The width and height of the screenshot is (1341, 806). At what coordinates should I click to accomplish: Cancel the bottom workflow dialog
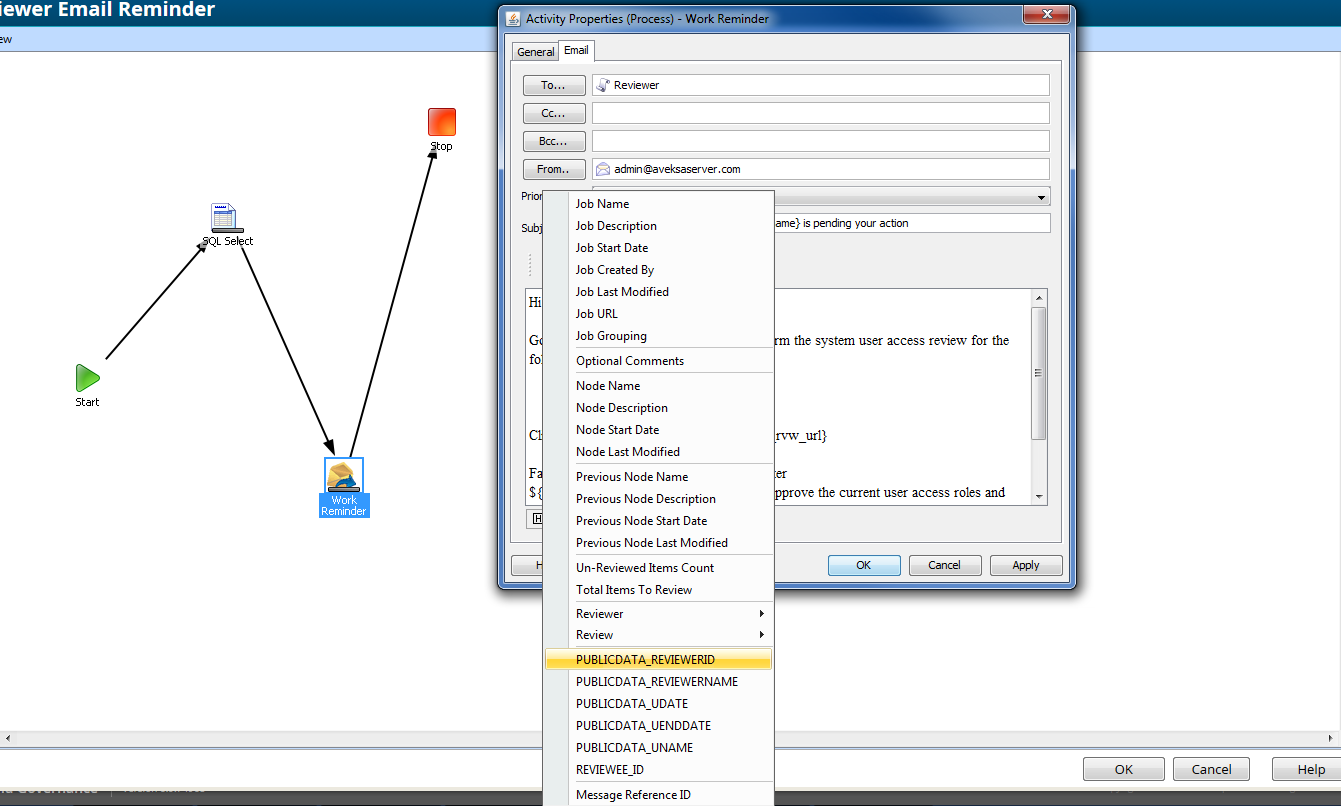coord(1211,769)
